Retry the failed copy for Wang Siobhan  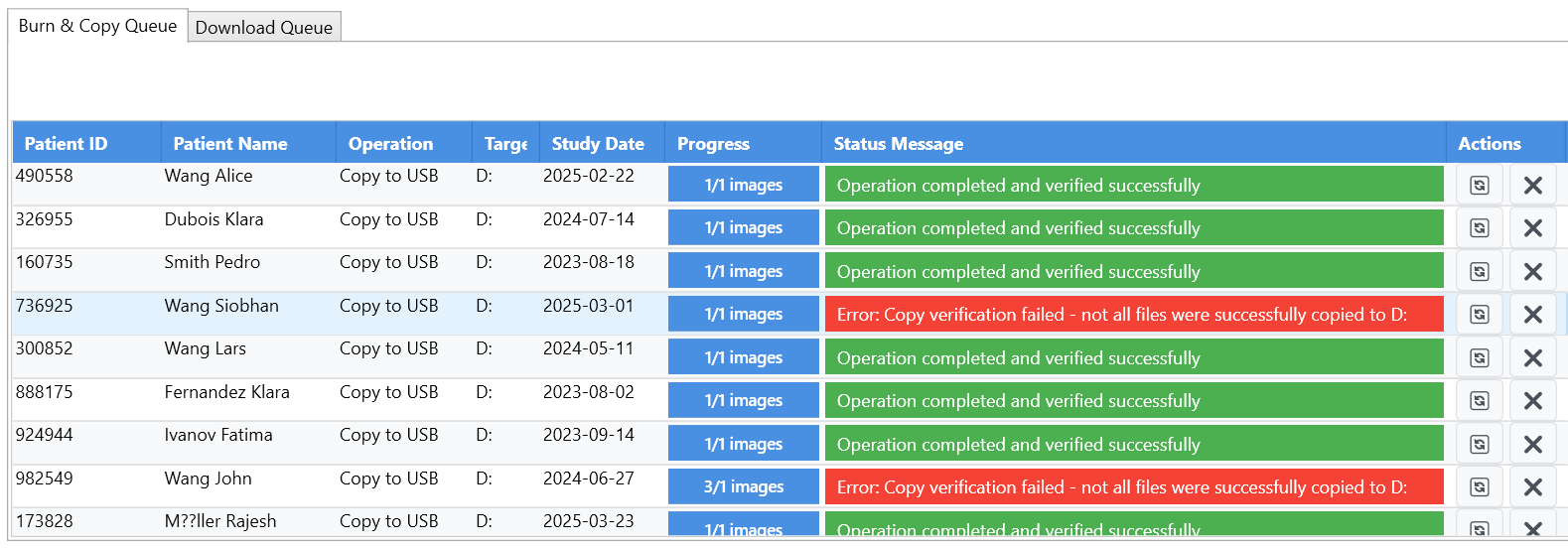[1480, 315]
